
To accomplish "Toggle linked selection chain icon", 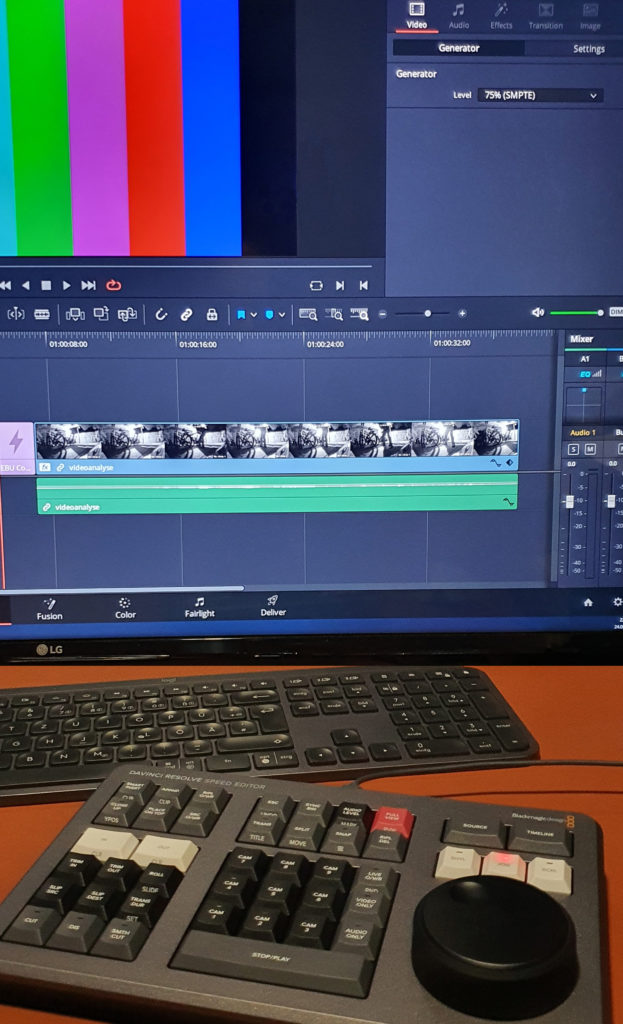I will (186, 315).
